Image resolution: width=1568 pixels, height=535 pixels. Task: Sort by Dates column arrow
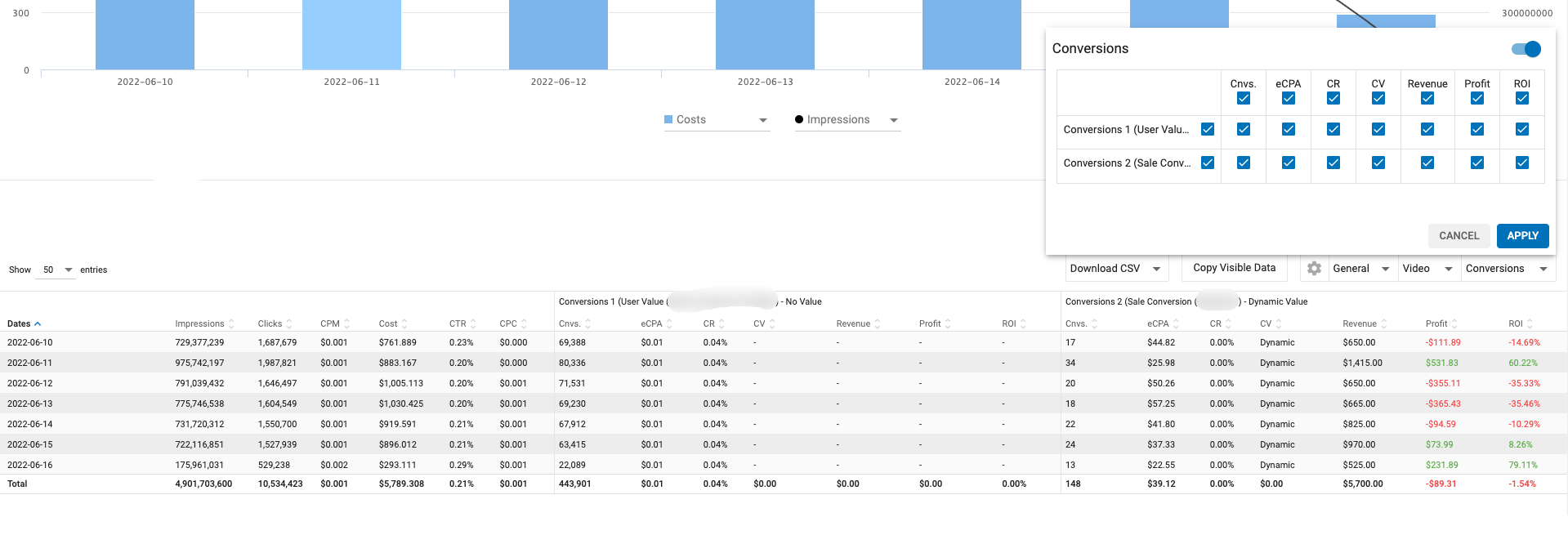pyautogui.click(x=38, y=324)
